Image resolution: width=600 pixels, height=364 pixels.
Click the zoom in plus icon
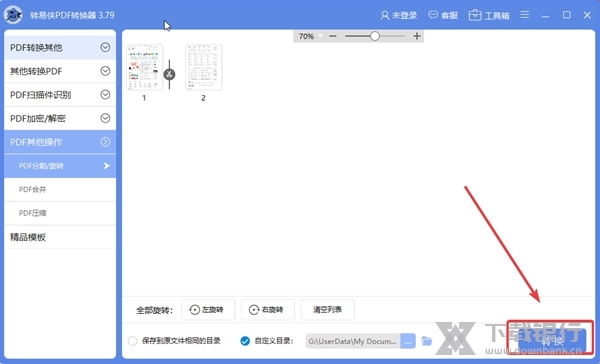(417, 36)
